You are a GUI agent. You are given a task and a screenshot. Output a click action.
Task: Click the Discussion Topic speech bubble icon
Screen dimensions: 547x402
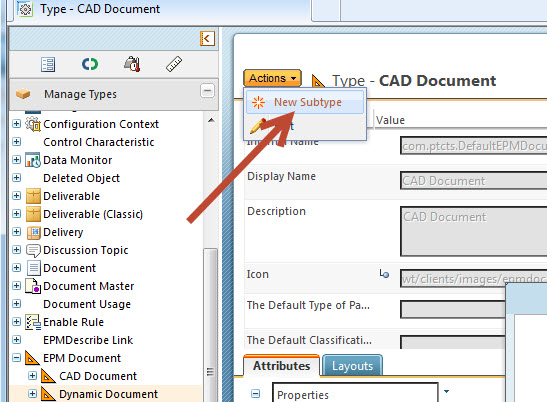[x=33, y=251]
